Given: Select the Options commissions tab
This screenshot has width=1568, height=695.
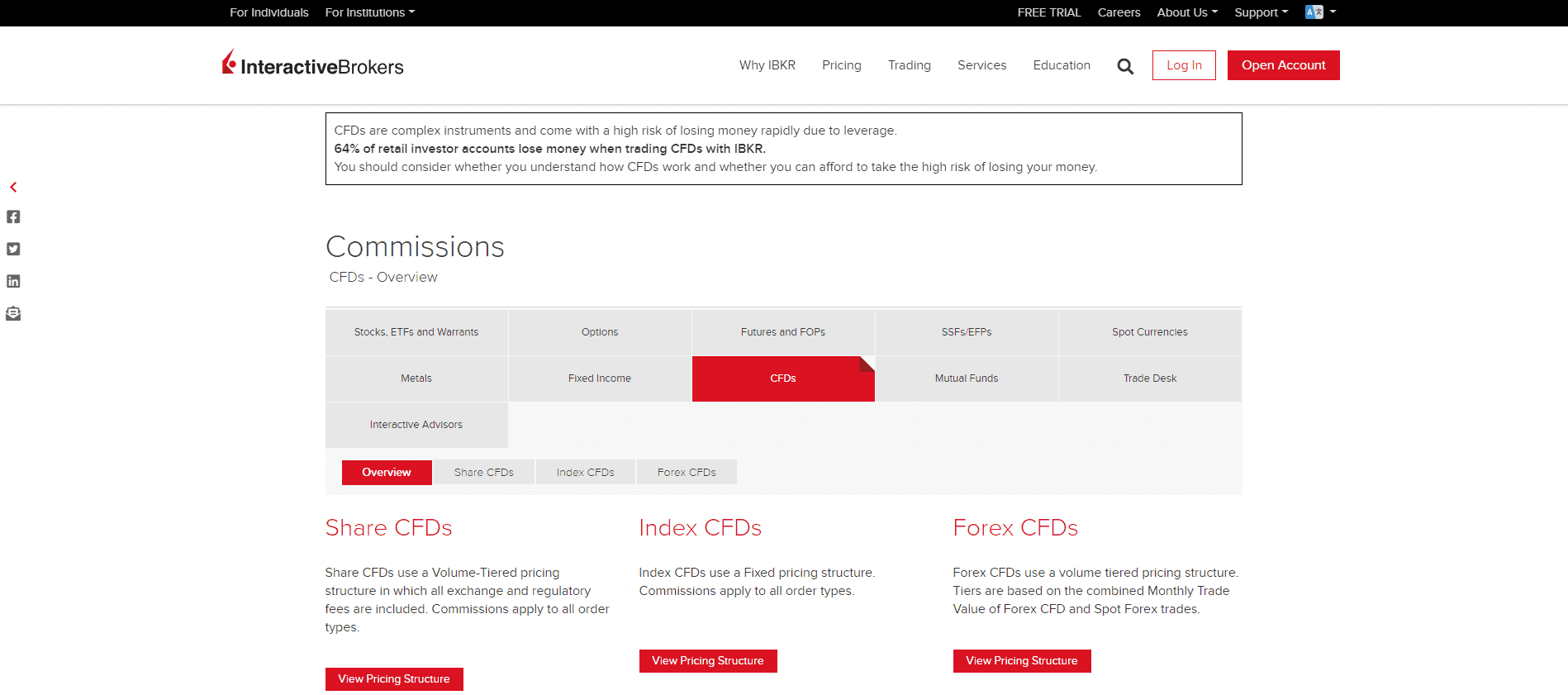Looking at the screenshot, I should (600, 332).
